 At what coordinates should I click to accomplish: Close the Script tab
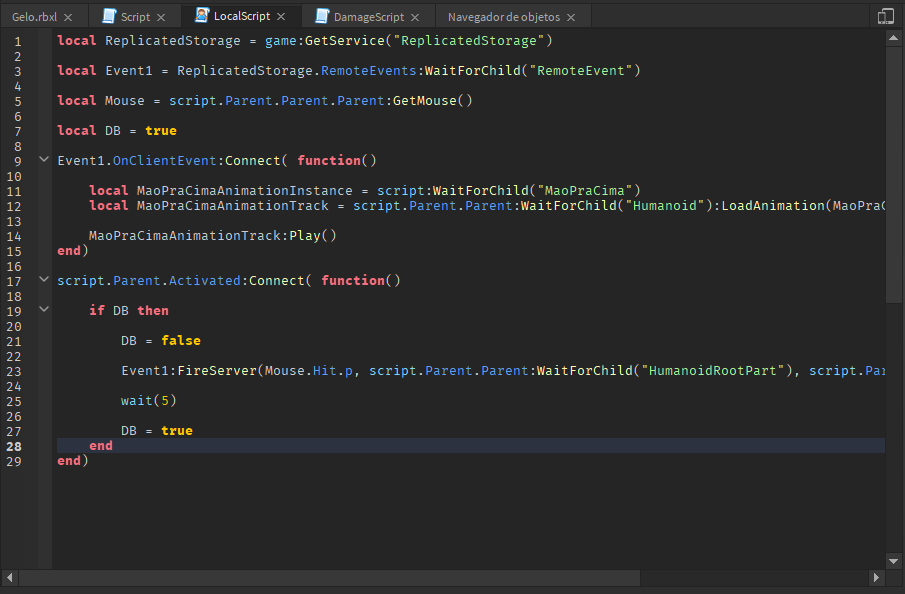pos(161,17)
